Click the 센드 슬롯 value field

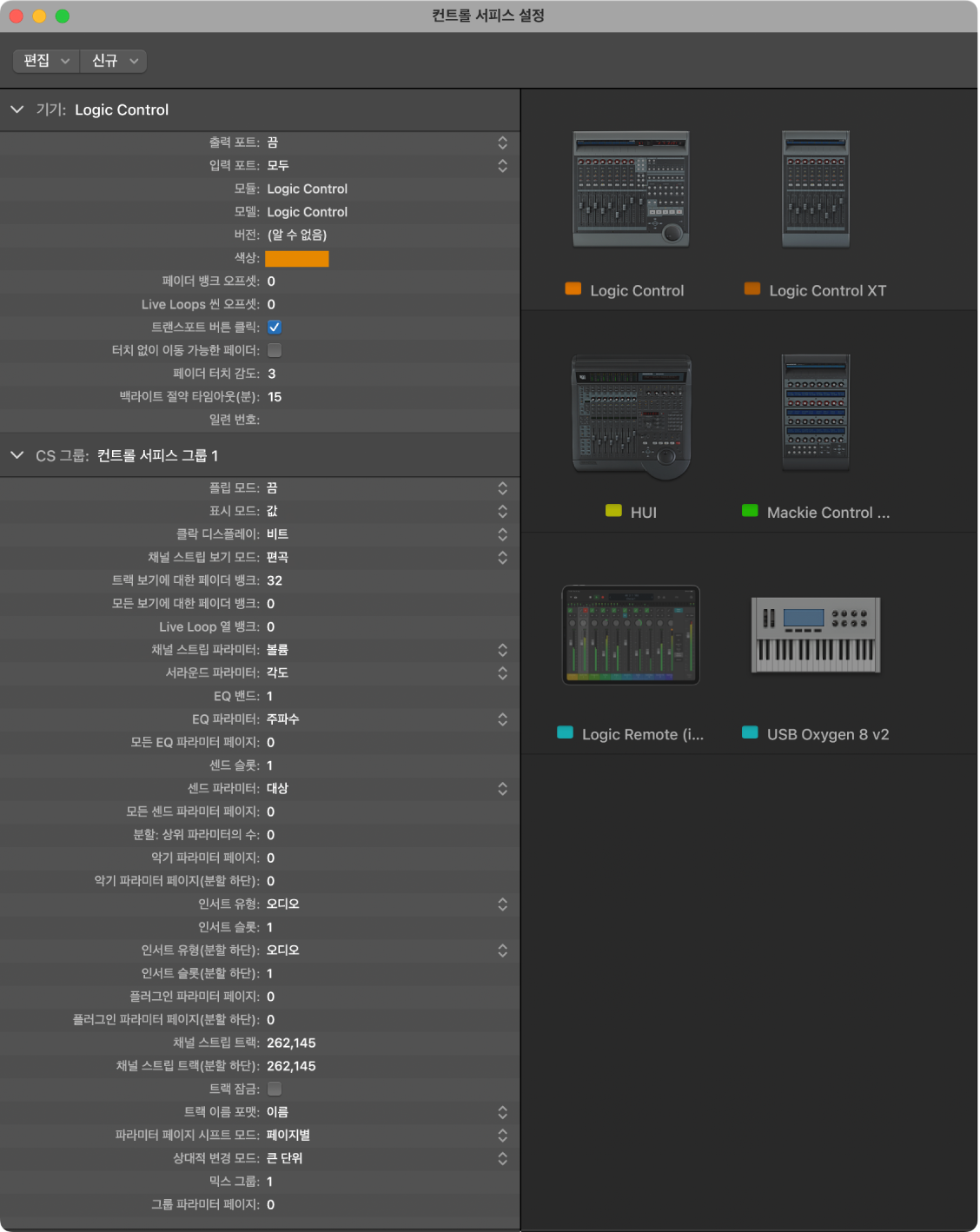(270, 765)
